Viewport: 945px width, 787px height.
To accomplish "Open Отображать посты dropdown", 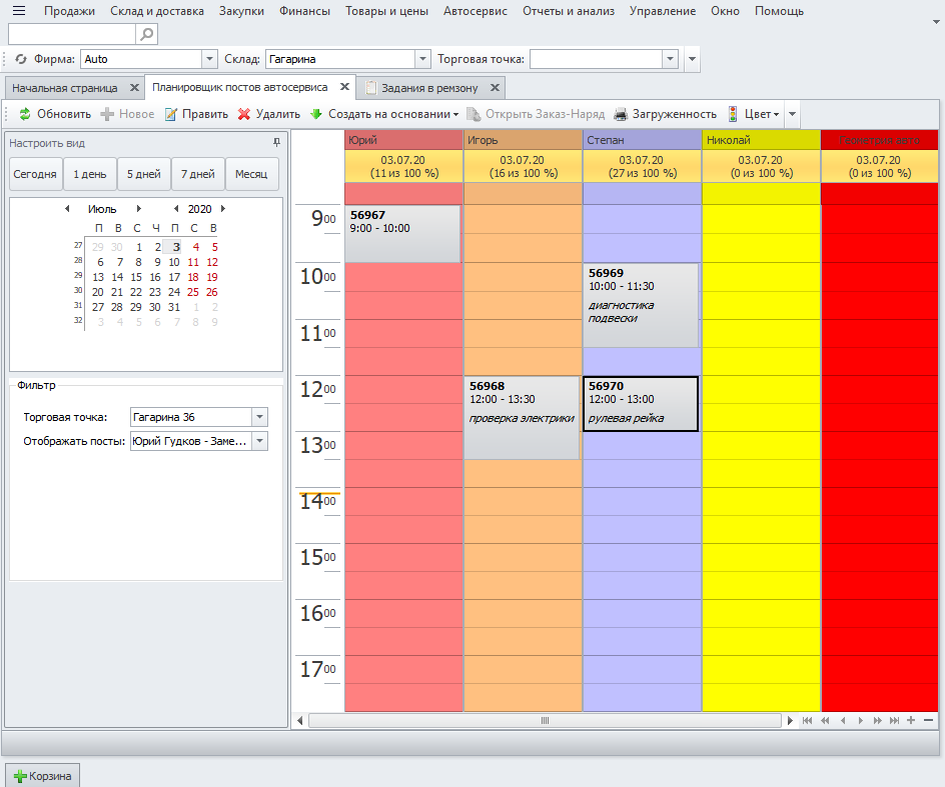I will tap(260, 441).
